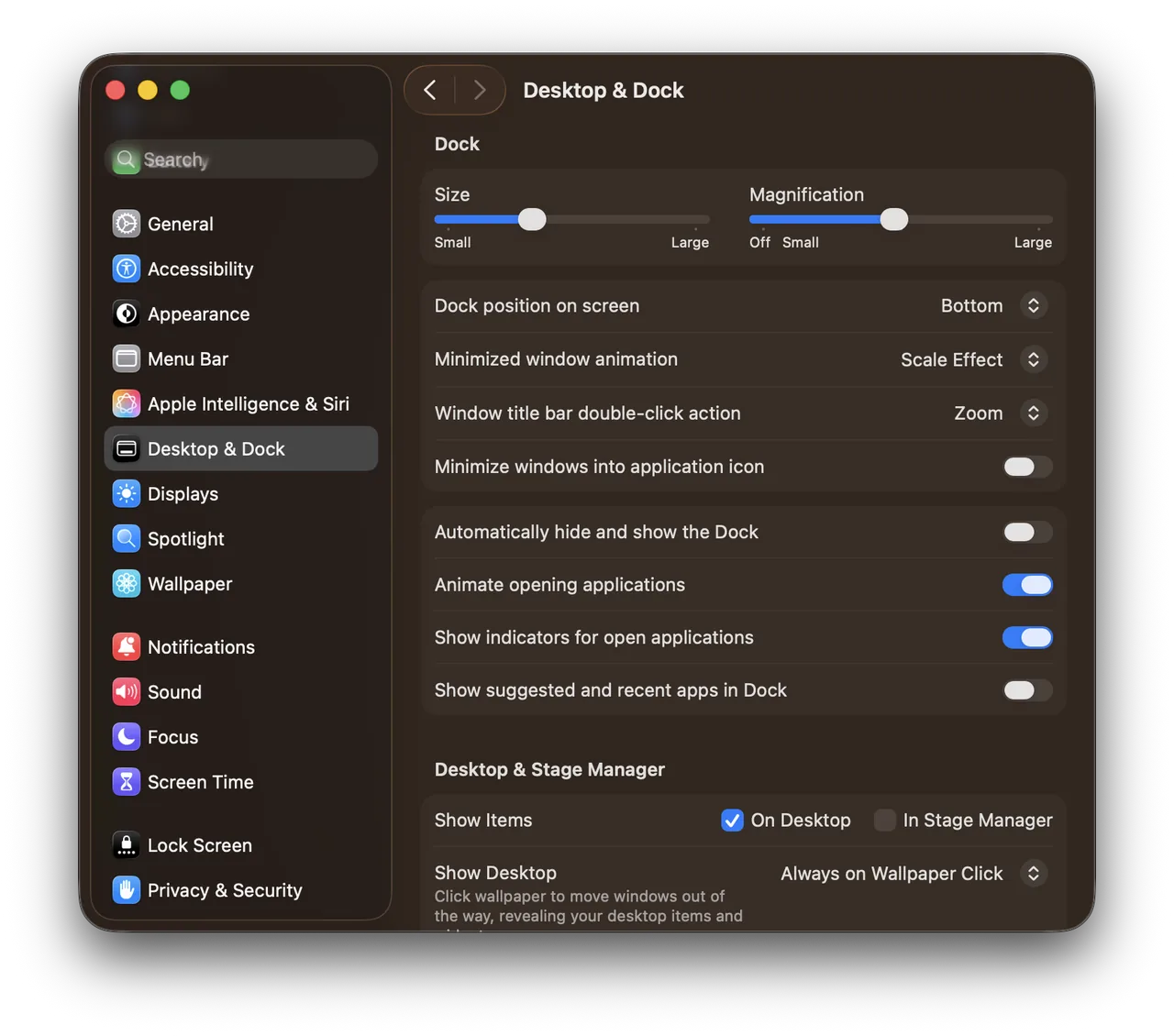This screenshot has width=1174, height=1036.
Task: Click the General gear icon in sidebar
Action: click(x=127, y=224)
